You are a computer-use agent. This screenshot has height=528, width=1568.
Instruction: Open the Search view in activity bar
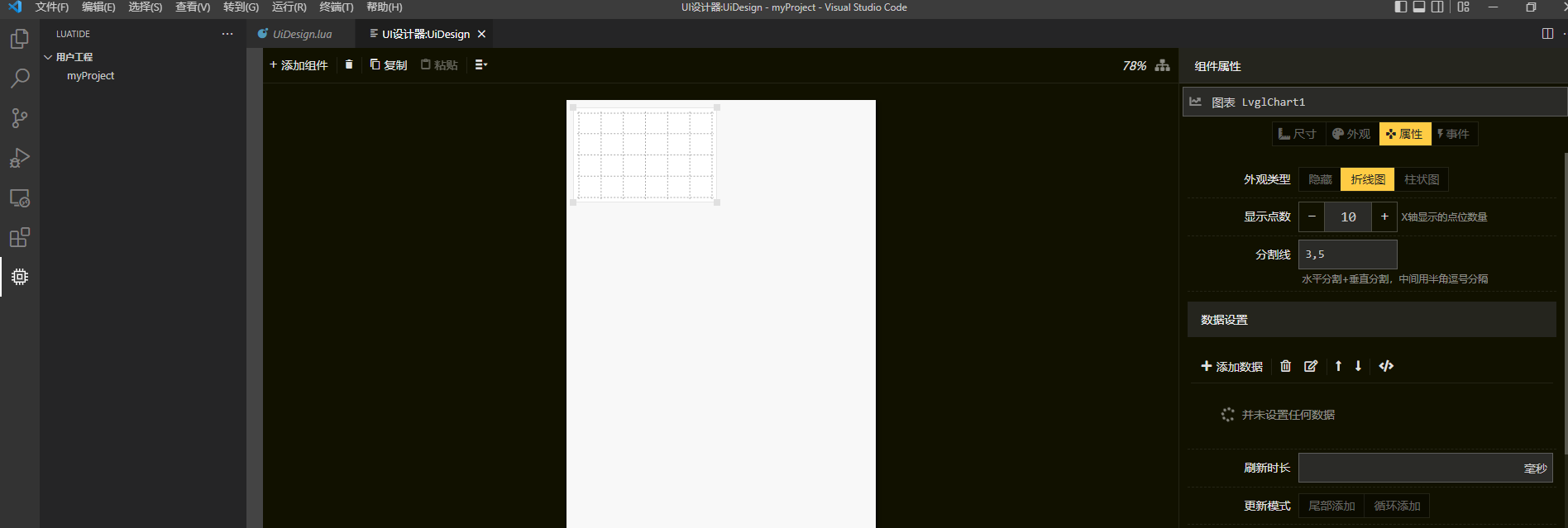coord(20,78)
